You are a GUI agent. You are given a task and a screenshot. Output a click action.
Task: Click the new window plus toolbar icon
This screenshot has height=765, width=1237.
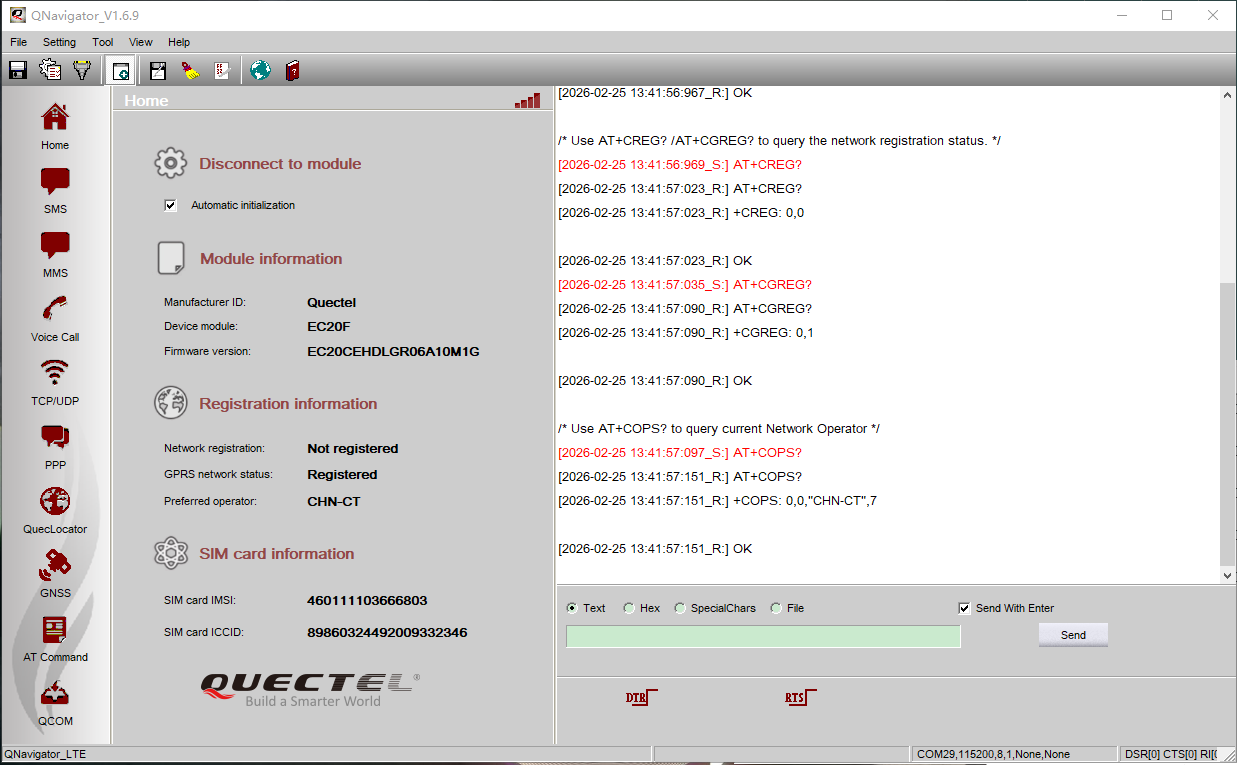(x=121, y=70)
